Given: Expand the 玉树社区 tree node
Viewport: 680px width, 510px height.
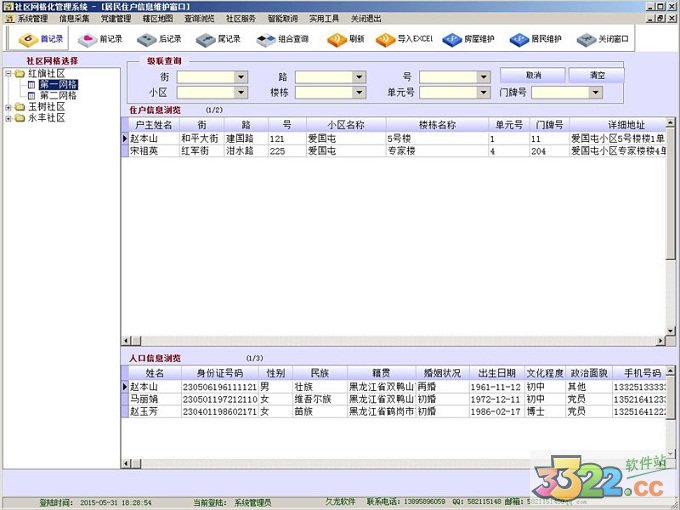Looking at the screenshot, I should 9,107.
